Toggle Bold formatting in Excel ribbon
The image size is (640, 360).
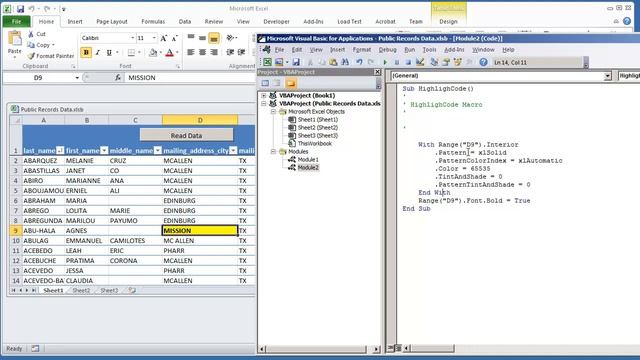coord(86,53)
